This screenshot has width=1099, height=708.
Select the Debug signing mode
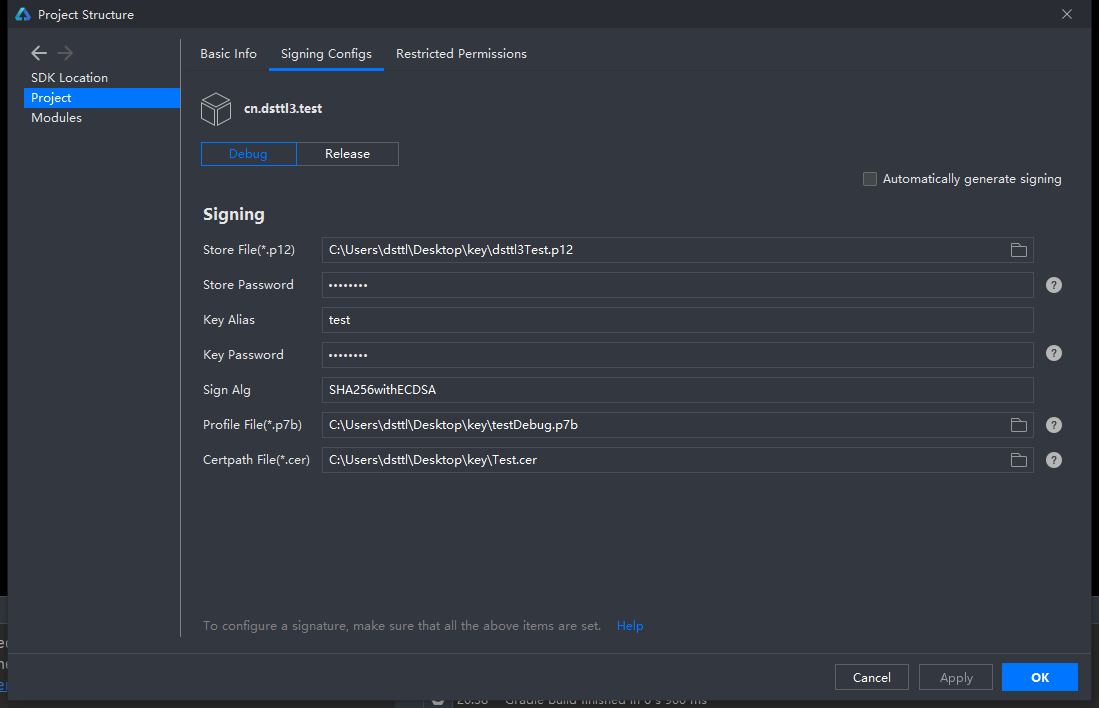248,154
